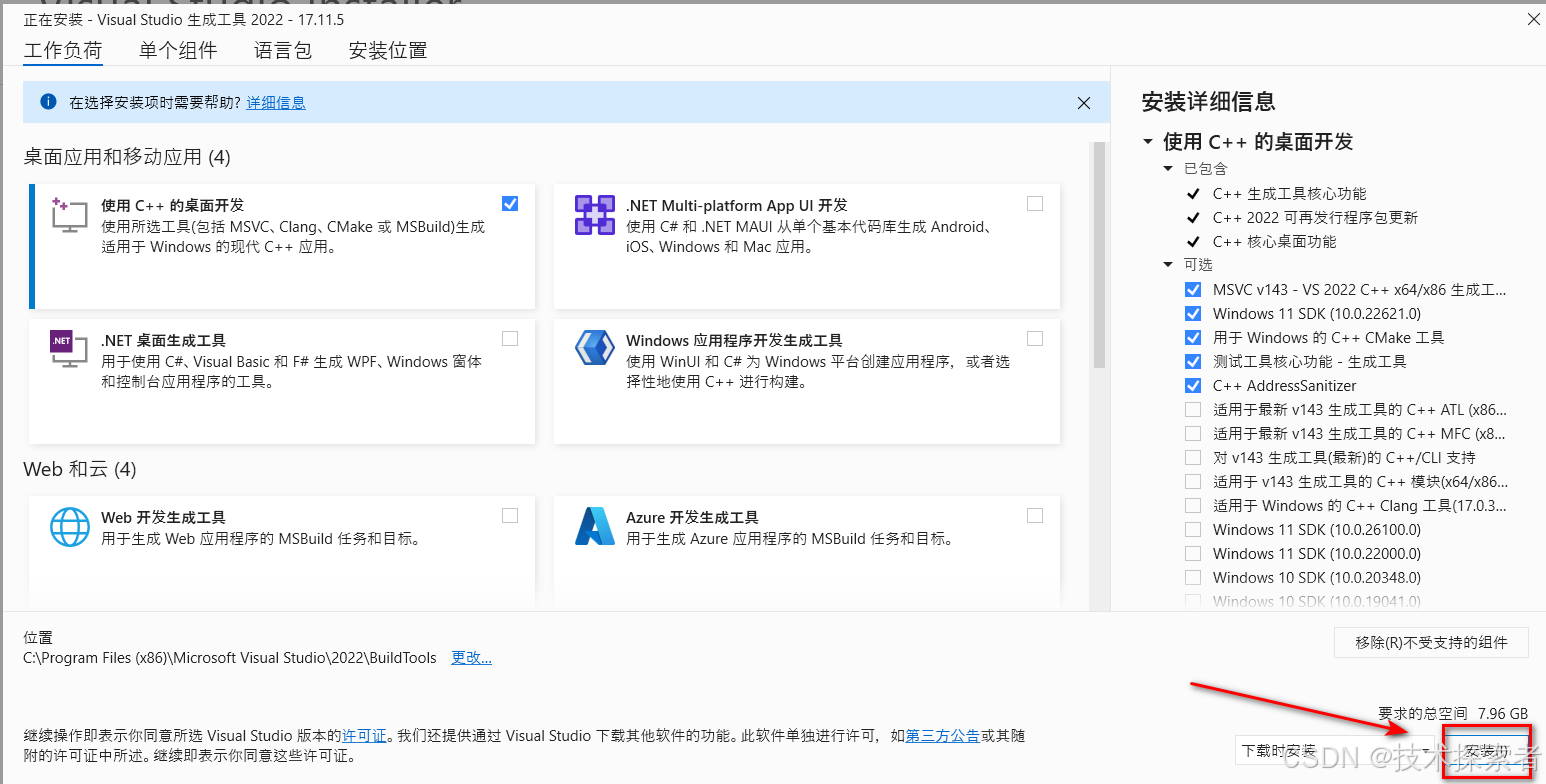Image resolution: width=1546 pixels, height=784 pixels.
Task: Open the 第三方公告 third-party notices link
Action: click(942, 735)
